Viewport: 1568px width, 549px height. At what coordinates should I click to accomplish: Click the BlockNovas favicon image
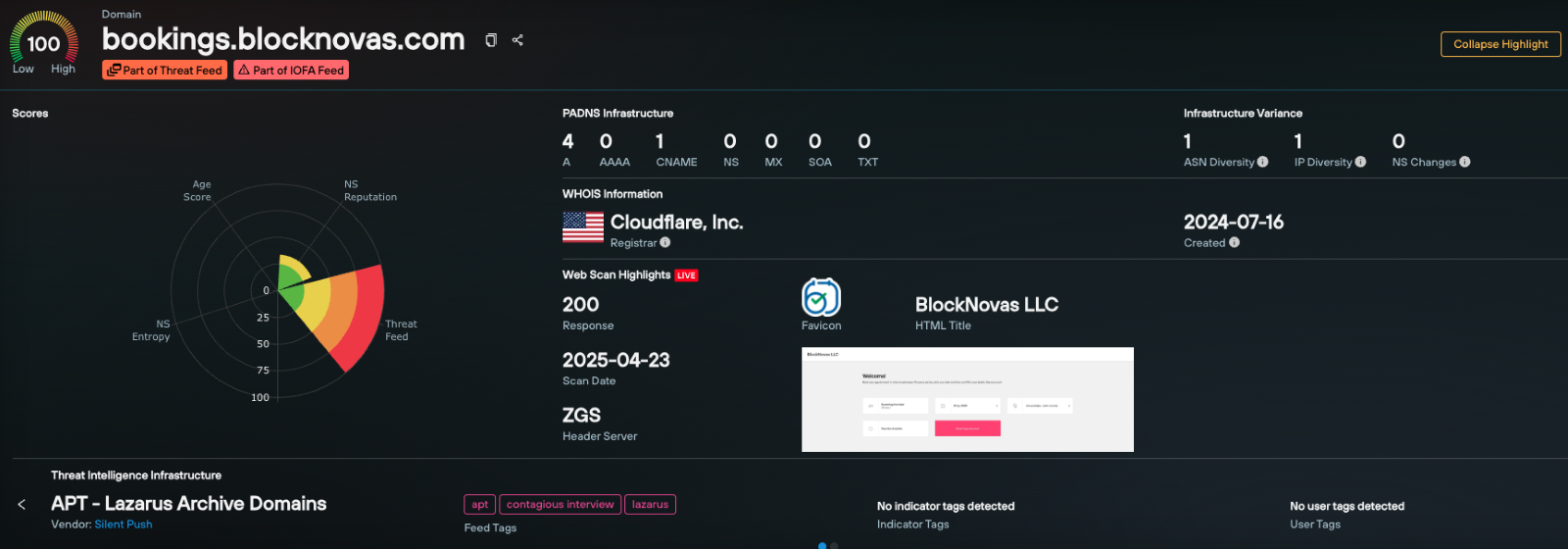coord(821,297)
